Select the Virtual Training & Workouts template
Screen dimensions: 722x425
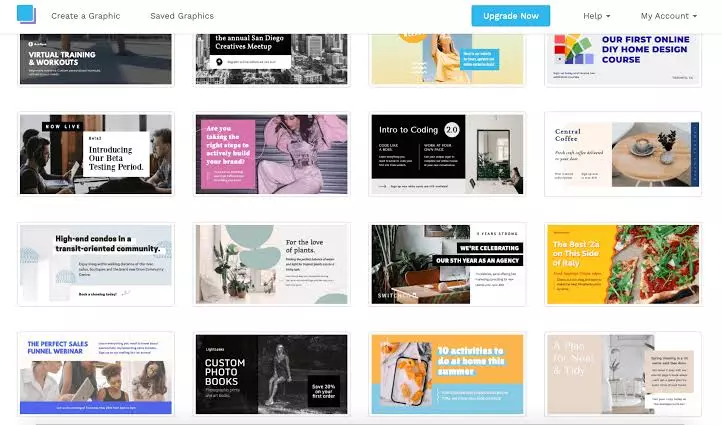[x=96, y=59]
